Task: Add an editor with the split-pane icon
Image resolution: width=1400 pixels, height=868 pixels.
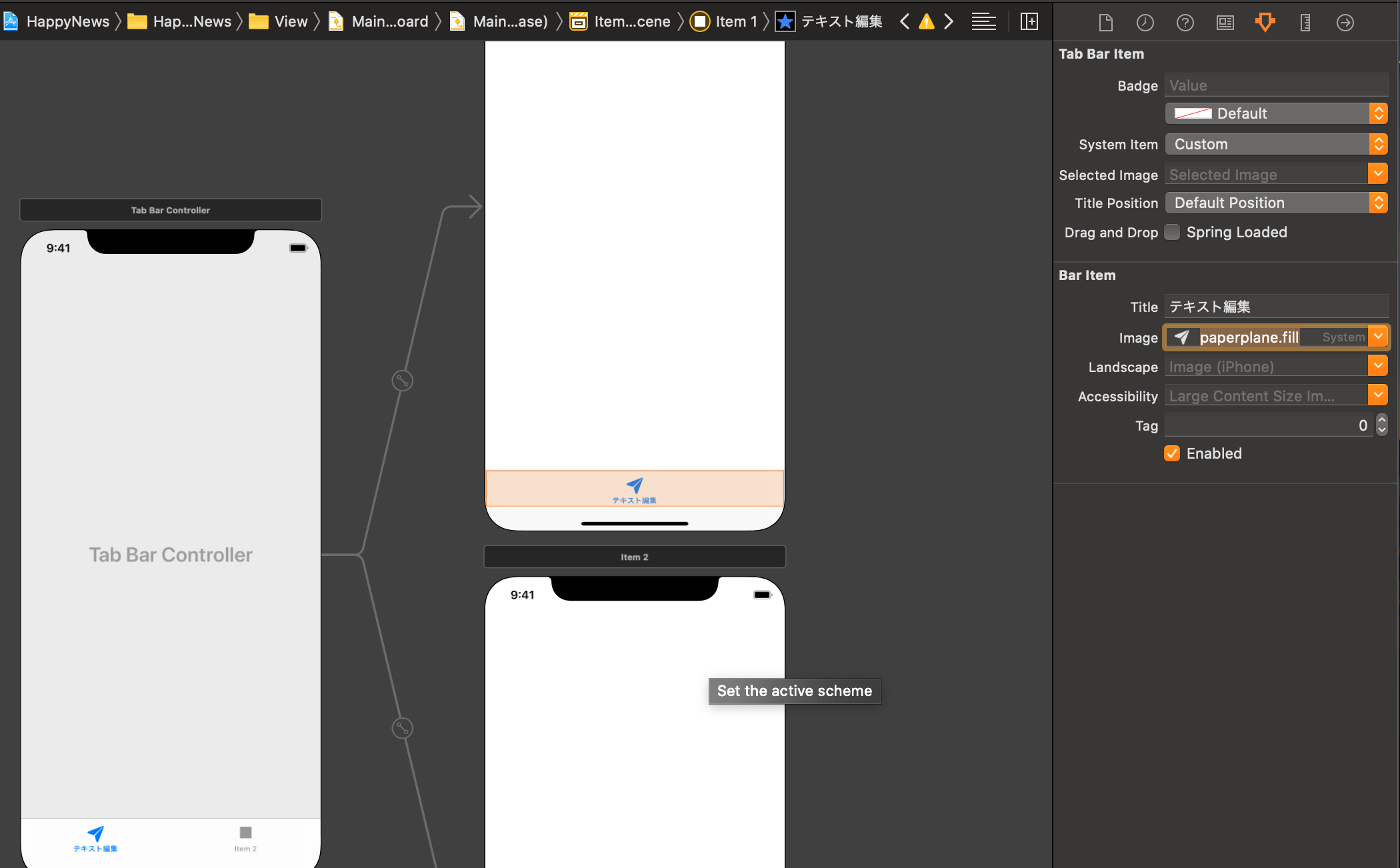Action: click(x=1029, y=22)
